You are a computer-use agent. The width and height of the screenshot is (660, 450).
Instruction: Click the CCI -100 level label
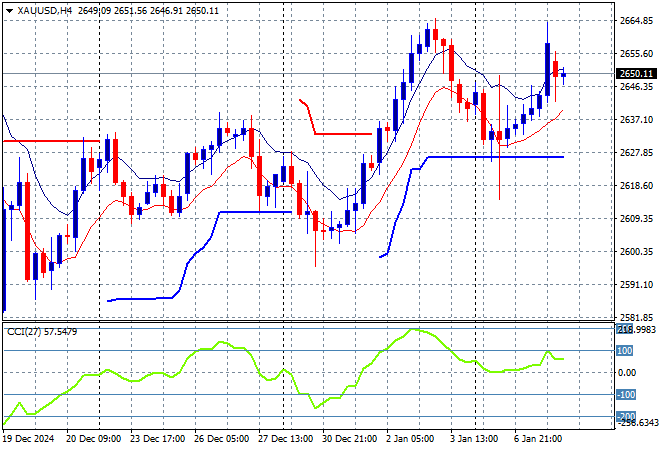point(627,395)
